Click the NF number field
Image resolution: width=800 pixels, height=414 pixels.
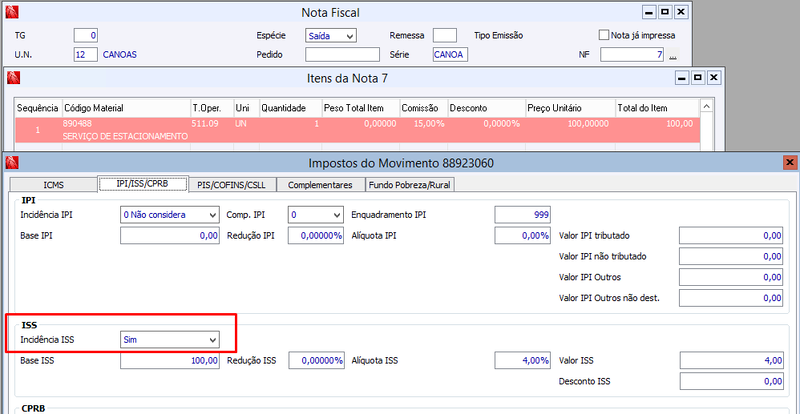click(x=633, y=54)
